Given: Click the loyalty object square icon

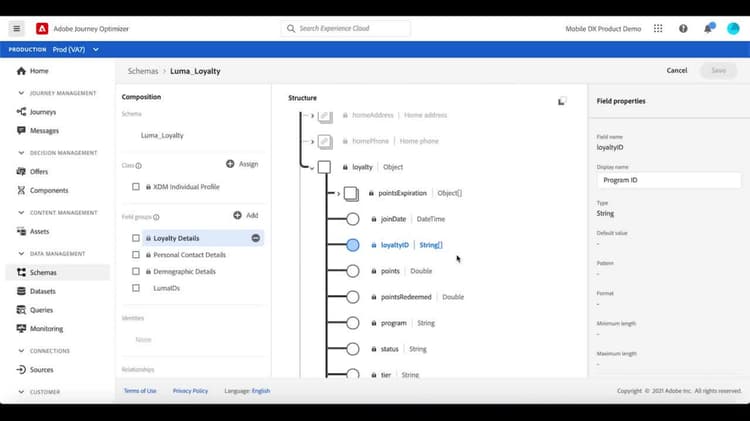Looking at the screenshot, I should [x=324, y=167].
